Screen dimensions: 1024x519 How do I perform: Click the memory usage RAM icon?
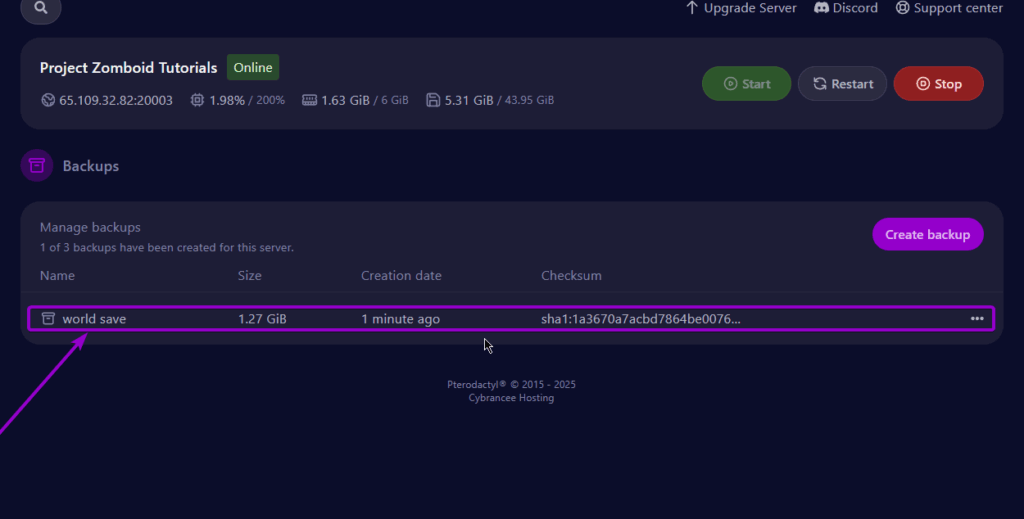point(310,100)
